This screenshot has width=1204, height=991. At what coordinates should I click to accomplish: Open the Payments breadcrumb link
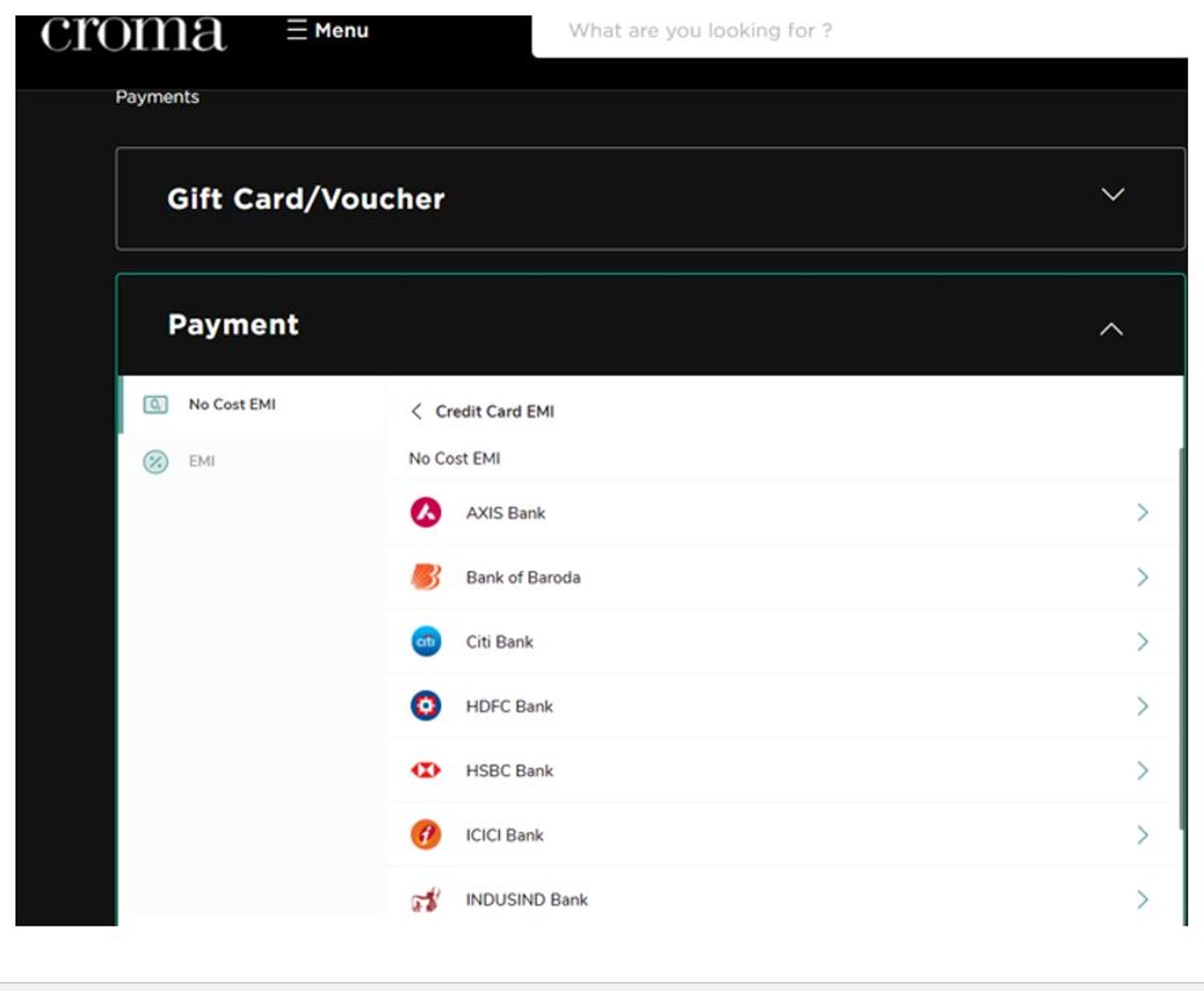157,97
